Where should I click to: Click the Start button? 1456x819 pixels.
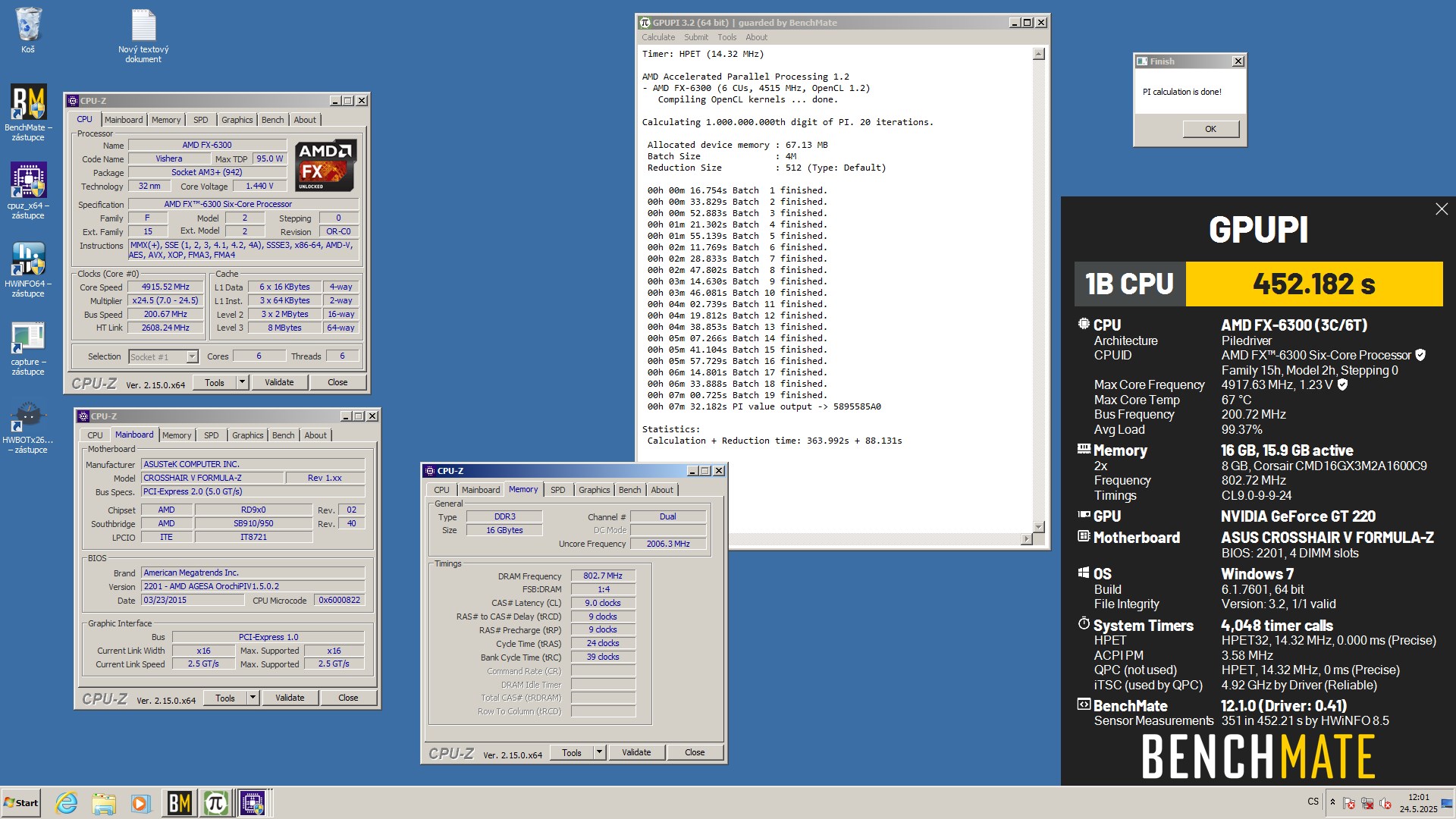(x=20, y=802)
